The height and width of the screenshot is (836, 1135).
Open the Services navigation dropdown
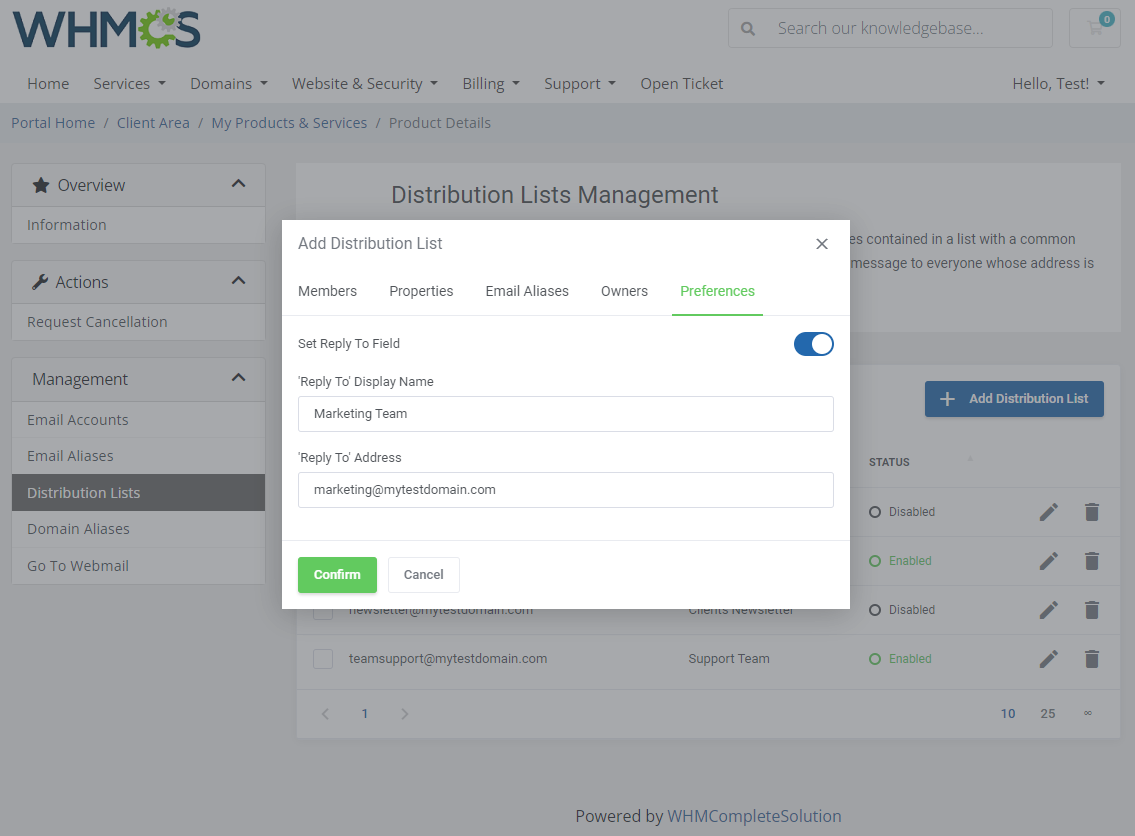click(129, 83)
